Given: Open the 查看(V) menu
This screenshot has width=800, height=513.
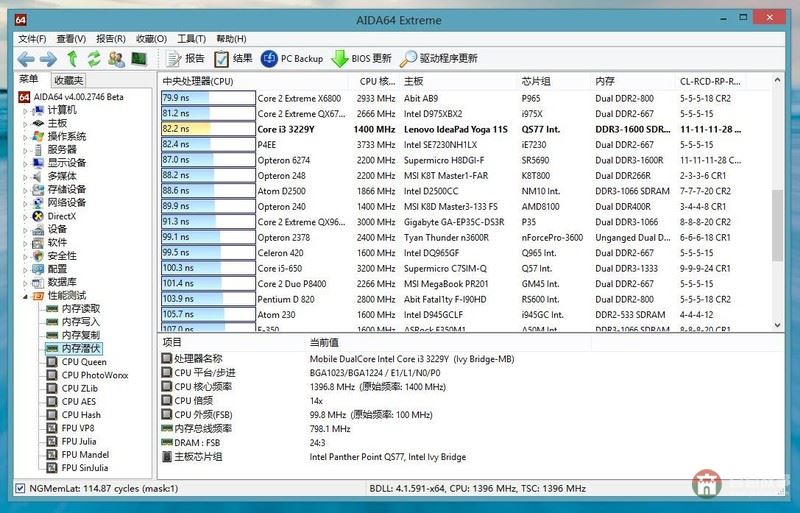Looking at the screenshot, I should pos(71,39).
